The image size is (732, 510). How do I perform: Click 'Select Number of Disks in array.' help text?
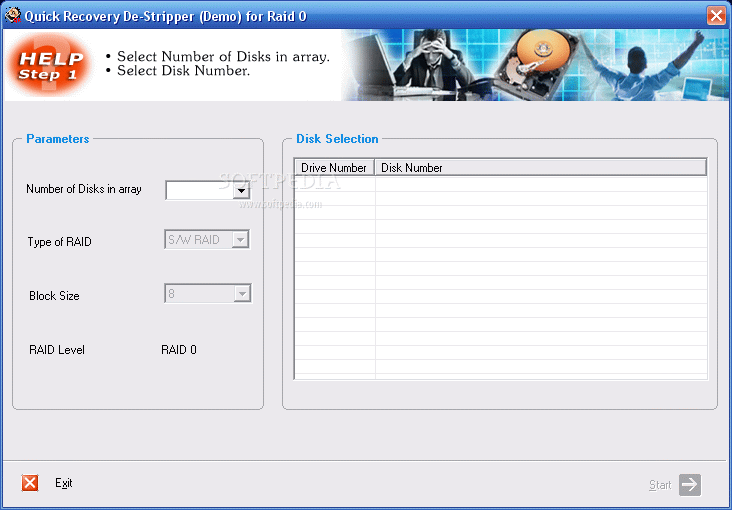(223, 57)
